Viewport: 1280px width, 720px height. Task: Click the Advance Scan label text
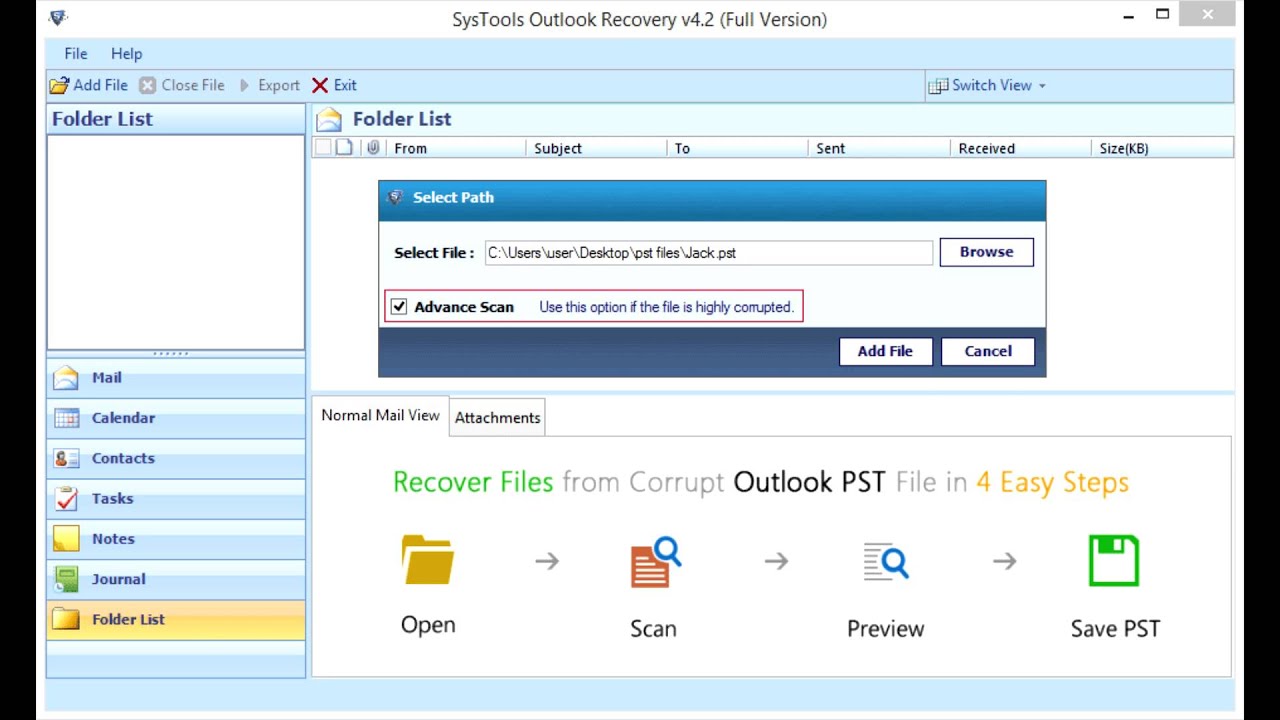pos(464,307)
